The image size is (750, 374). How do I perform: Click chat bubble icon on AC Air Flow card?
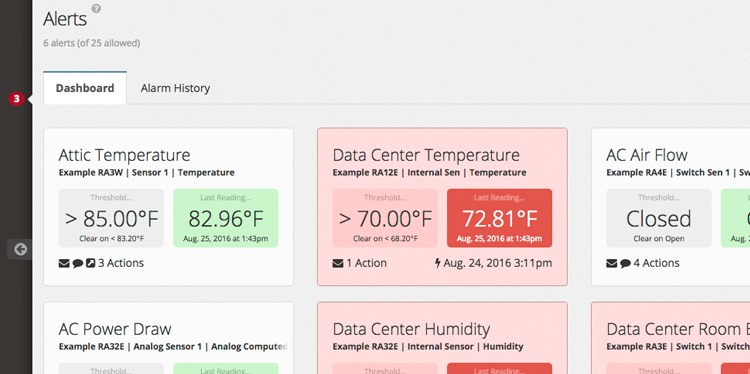tap(626, 264)
